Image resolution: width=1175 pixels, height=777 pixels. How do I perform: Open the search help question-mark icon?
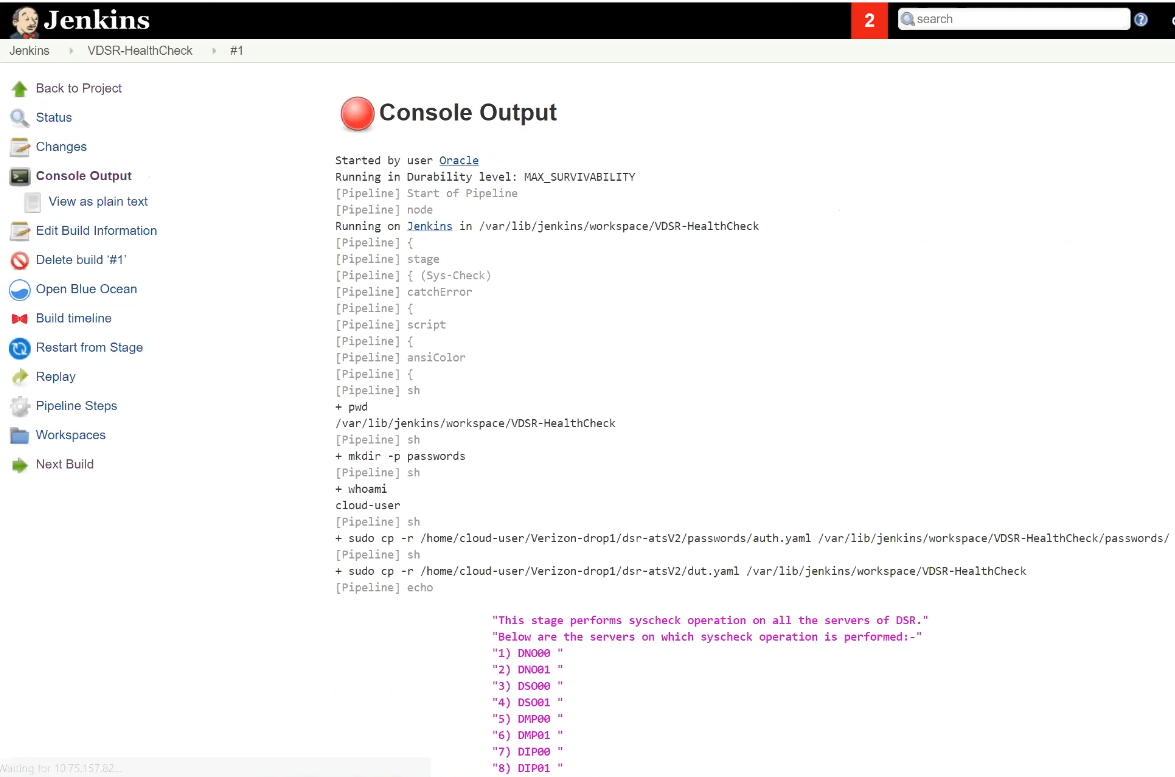click(x=1141, y=19)
